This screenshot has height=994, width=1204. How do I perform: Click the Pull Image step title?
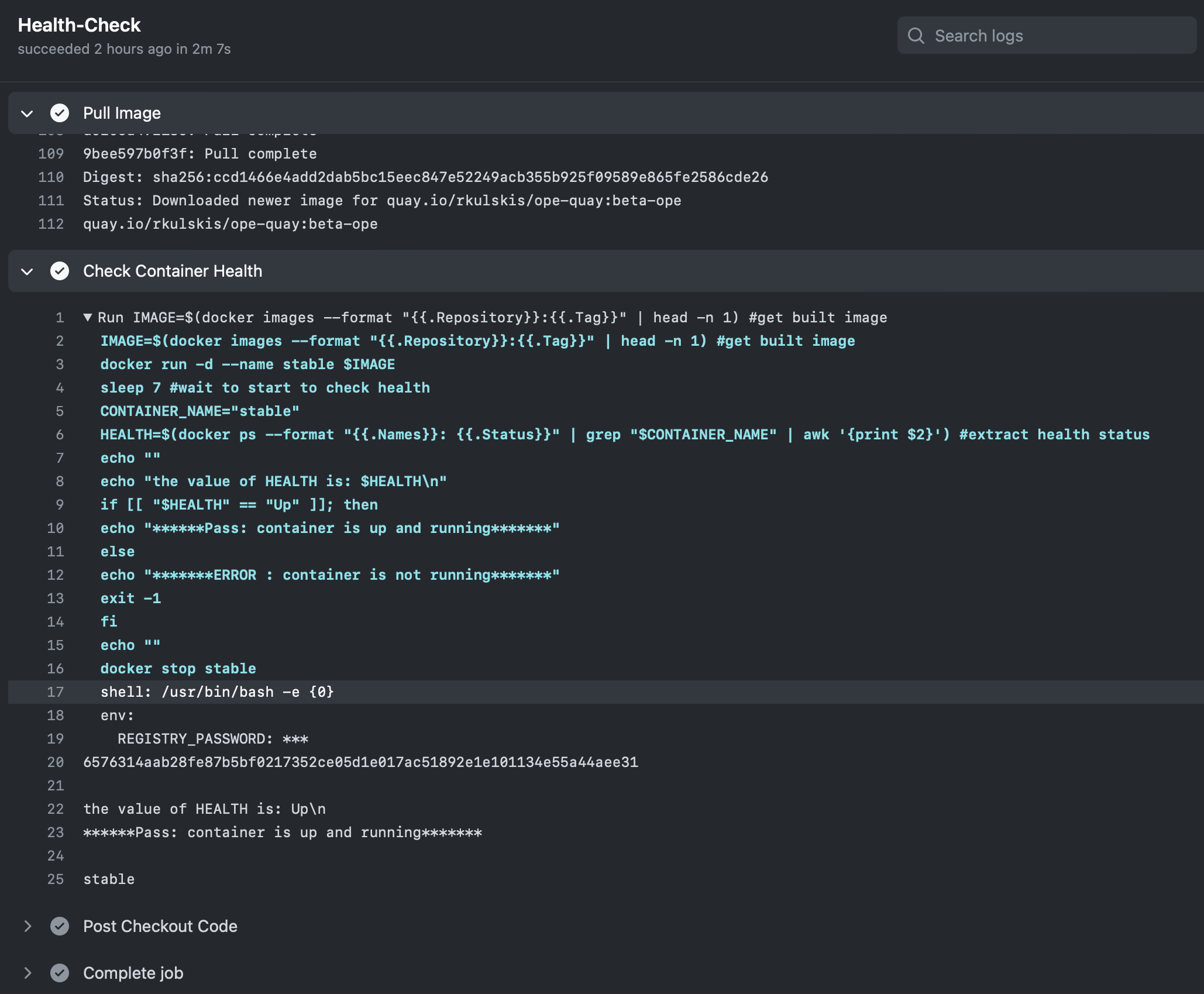122,113
